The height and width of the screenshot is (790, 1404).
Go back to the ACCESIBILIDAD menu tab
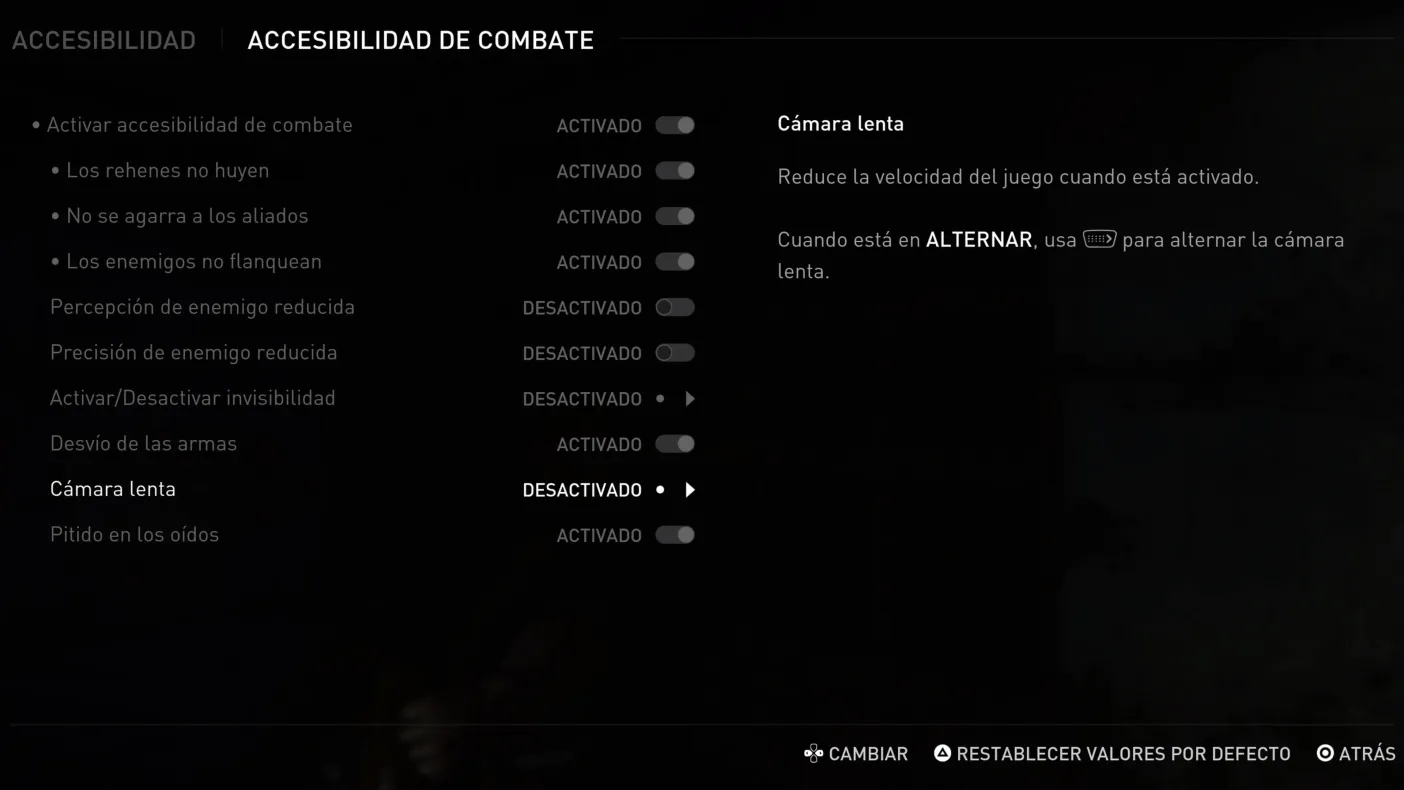[x=104, y=40]
